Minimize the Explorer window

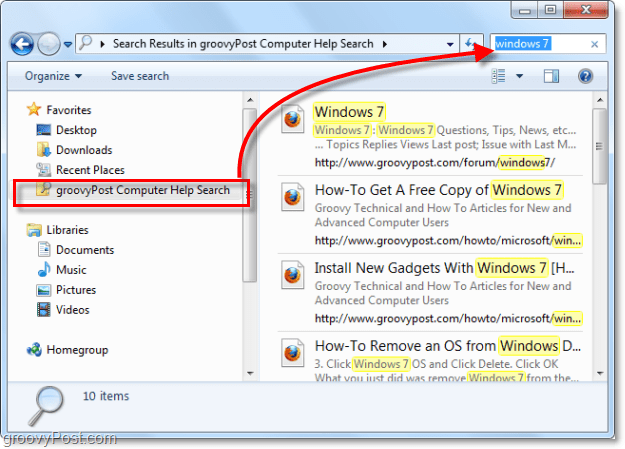[x=525, y=10]
